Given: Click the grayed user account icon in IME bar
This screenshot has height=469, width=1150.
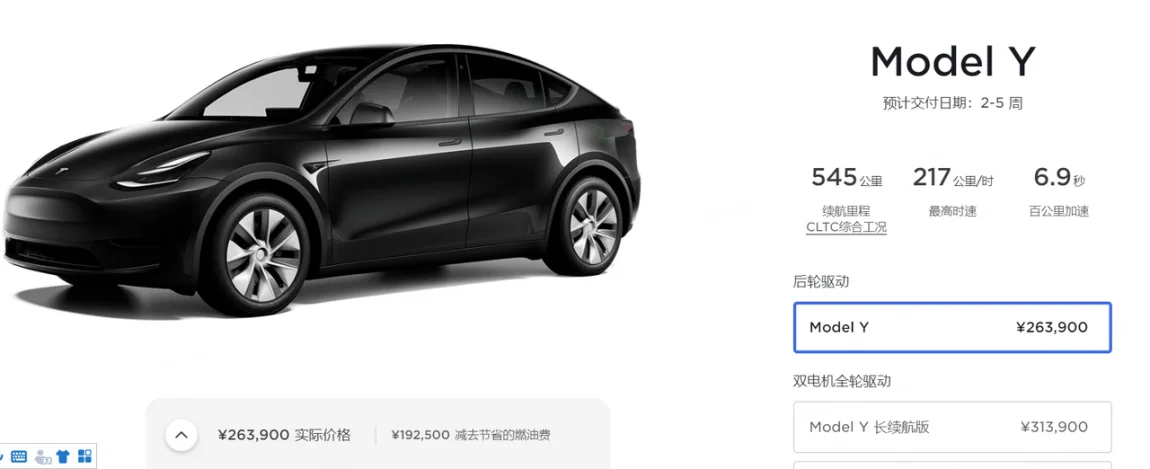Looking at the screenshot, I should coord(42,456).
